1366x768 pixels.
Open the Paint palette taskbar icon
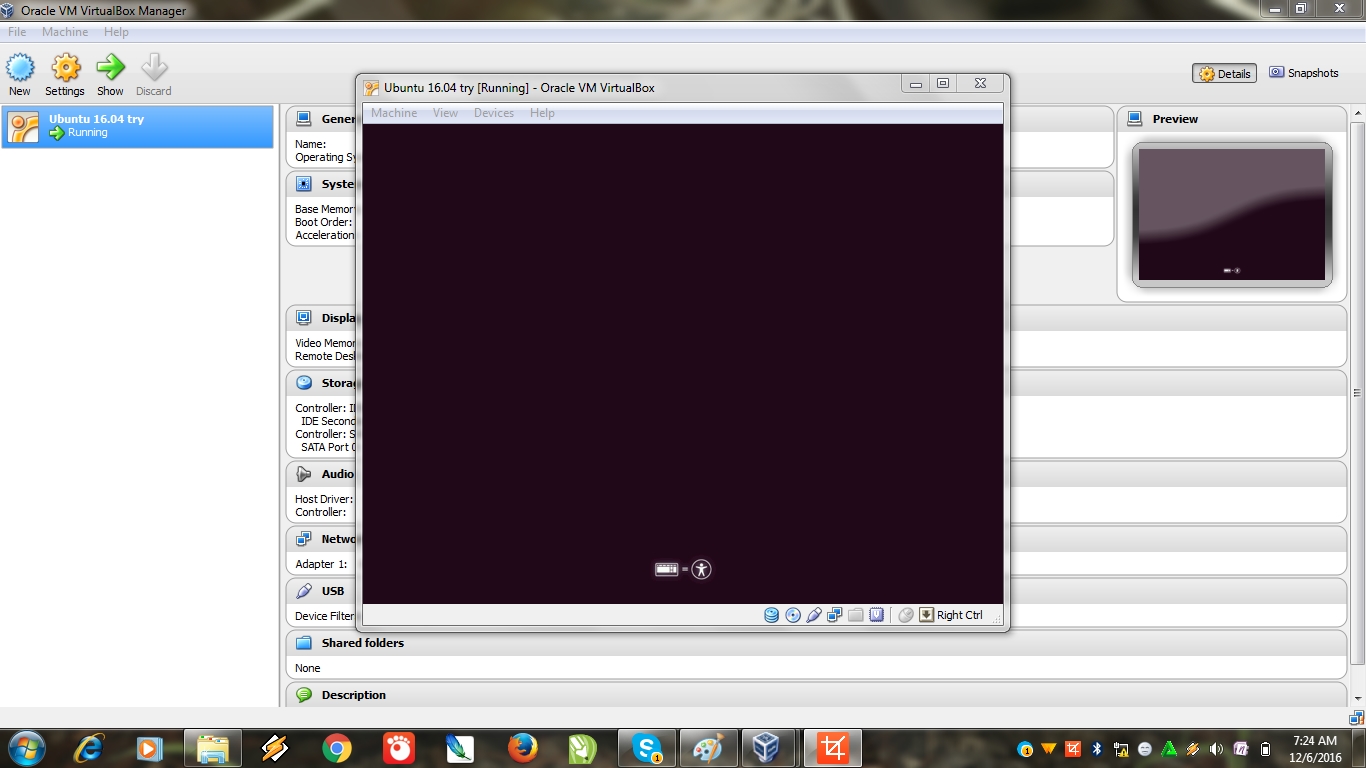[x=707, y=748]
